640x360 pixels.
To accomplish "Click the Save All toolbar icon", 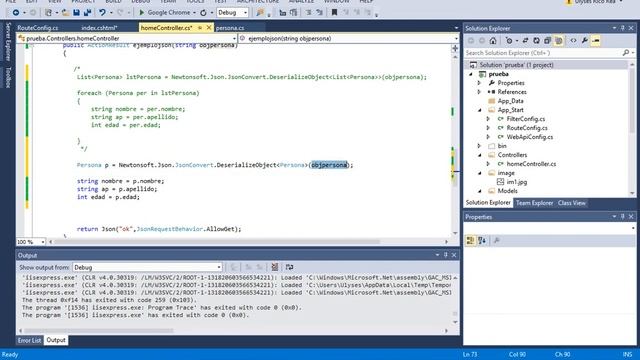I will [87, 13].
